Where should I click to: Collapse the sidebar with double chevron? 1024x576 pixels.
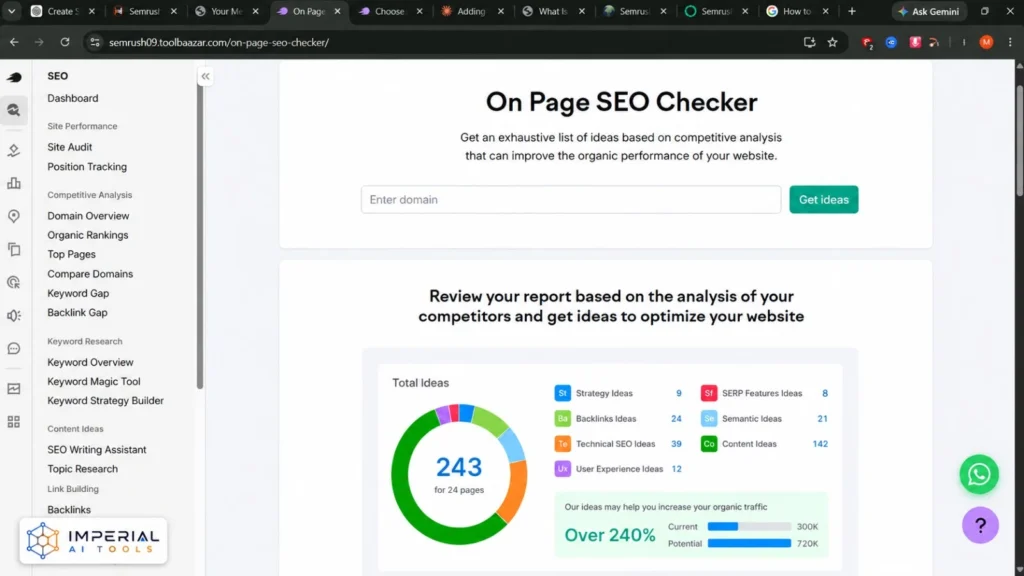(205, 76)
